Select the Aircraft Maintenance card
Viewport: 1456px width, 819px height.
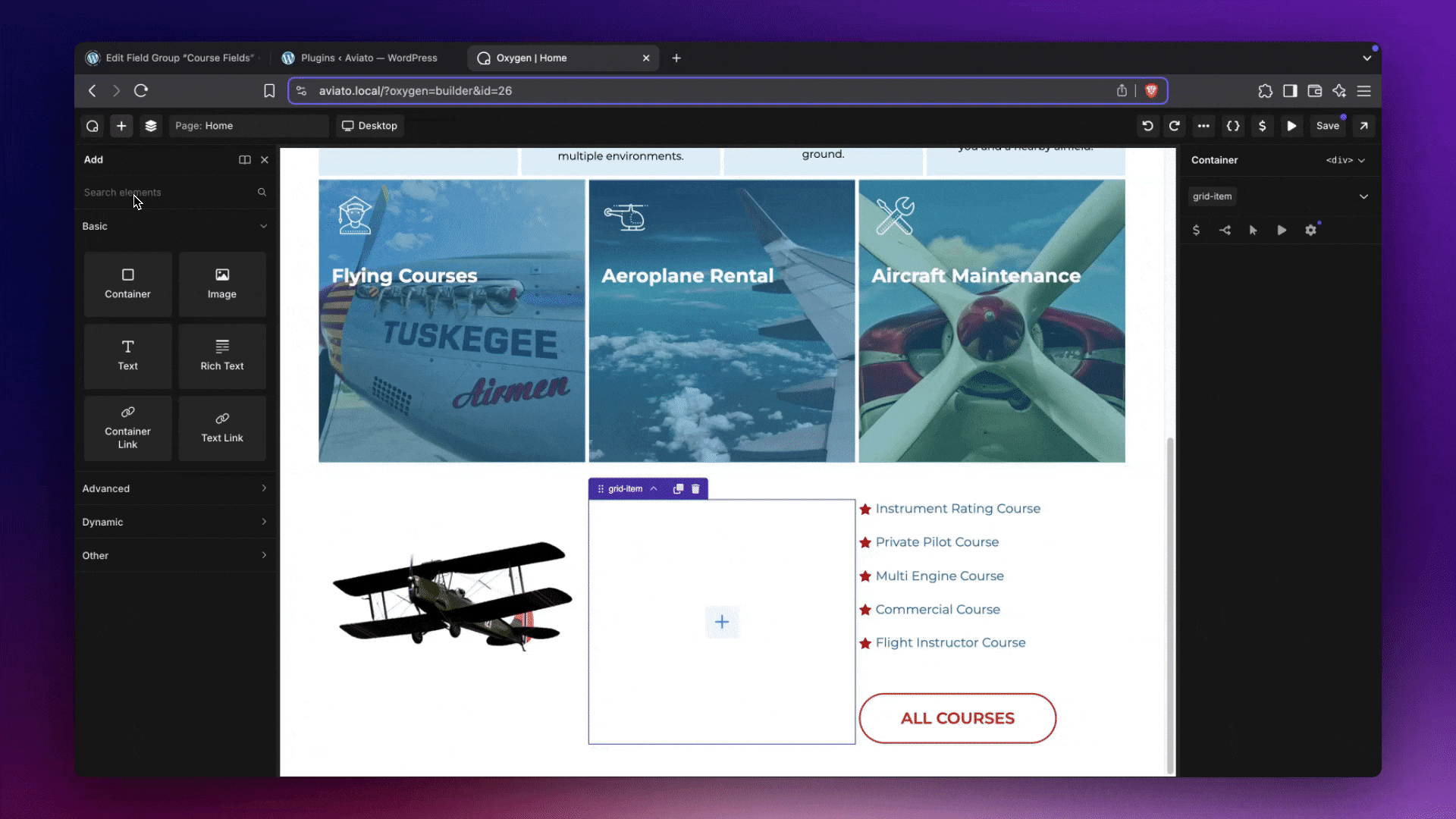(992, 321)
